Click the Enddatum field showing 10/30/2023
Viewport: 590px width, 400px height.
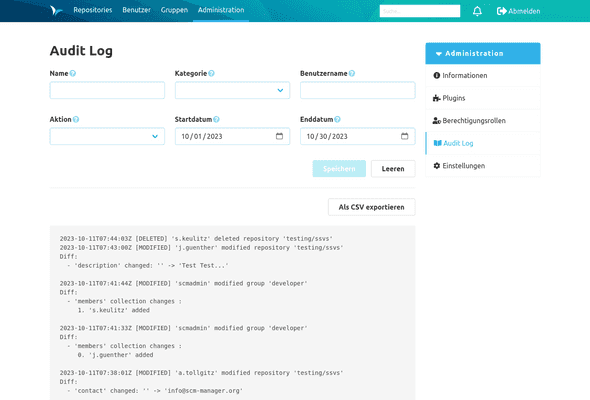[357, 136]
